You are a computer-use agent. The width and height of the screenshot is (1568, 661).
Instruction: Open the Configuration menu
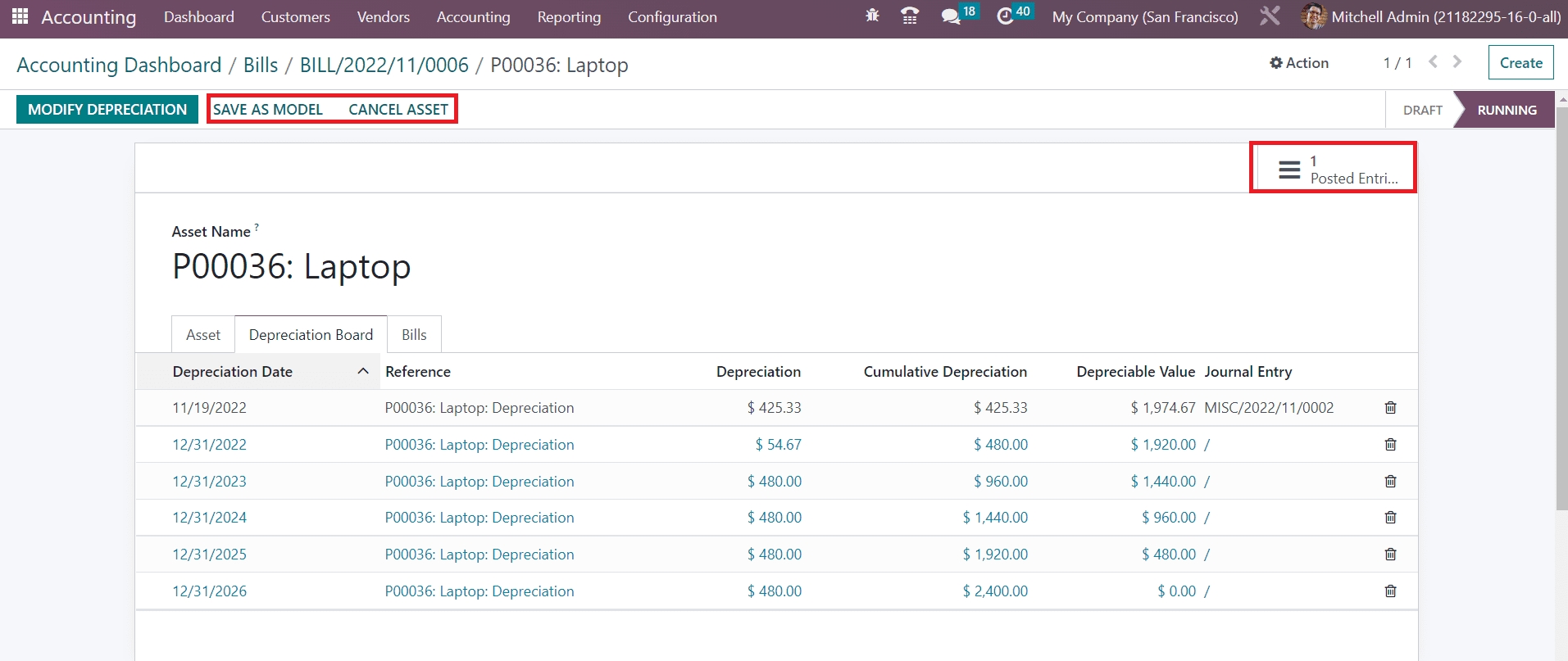(x=672, y=17)
